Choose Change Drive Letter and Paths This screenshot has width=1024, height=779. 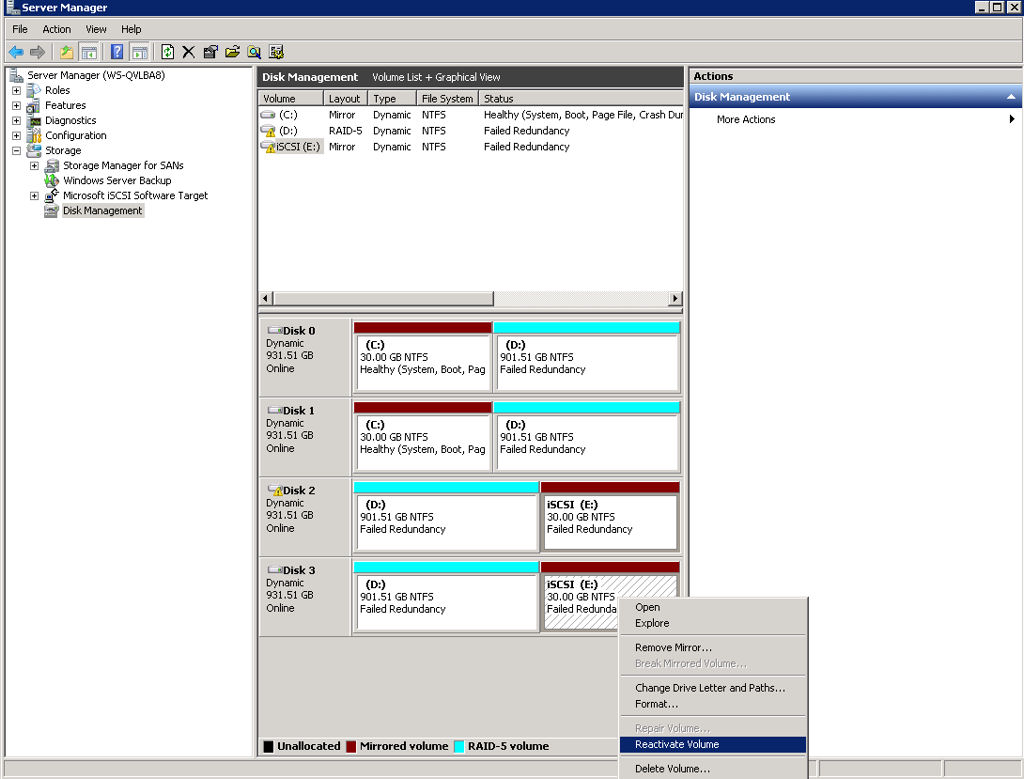pyautogui.click(x=712, y=688)
